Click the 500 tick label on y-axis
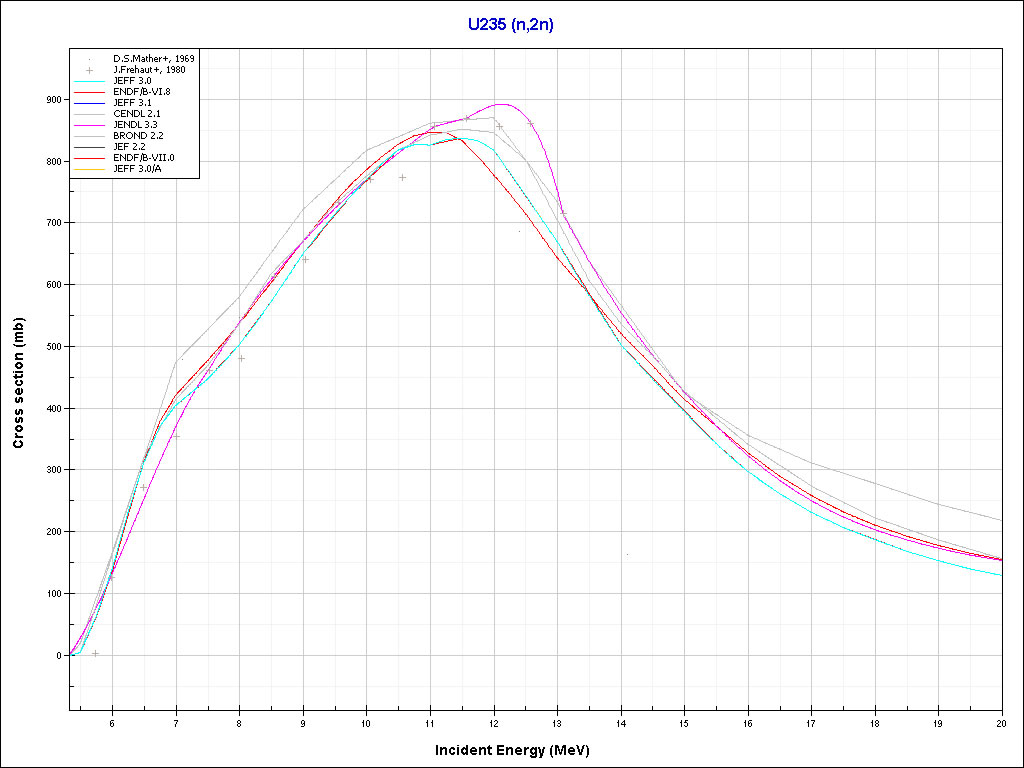This screenshot has width=1024, height=768. click(x=53, y=347)
